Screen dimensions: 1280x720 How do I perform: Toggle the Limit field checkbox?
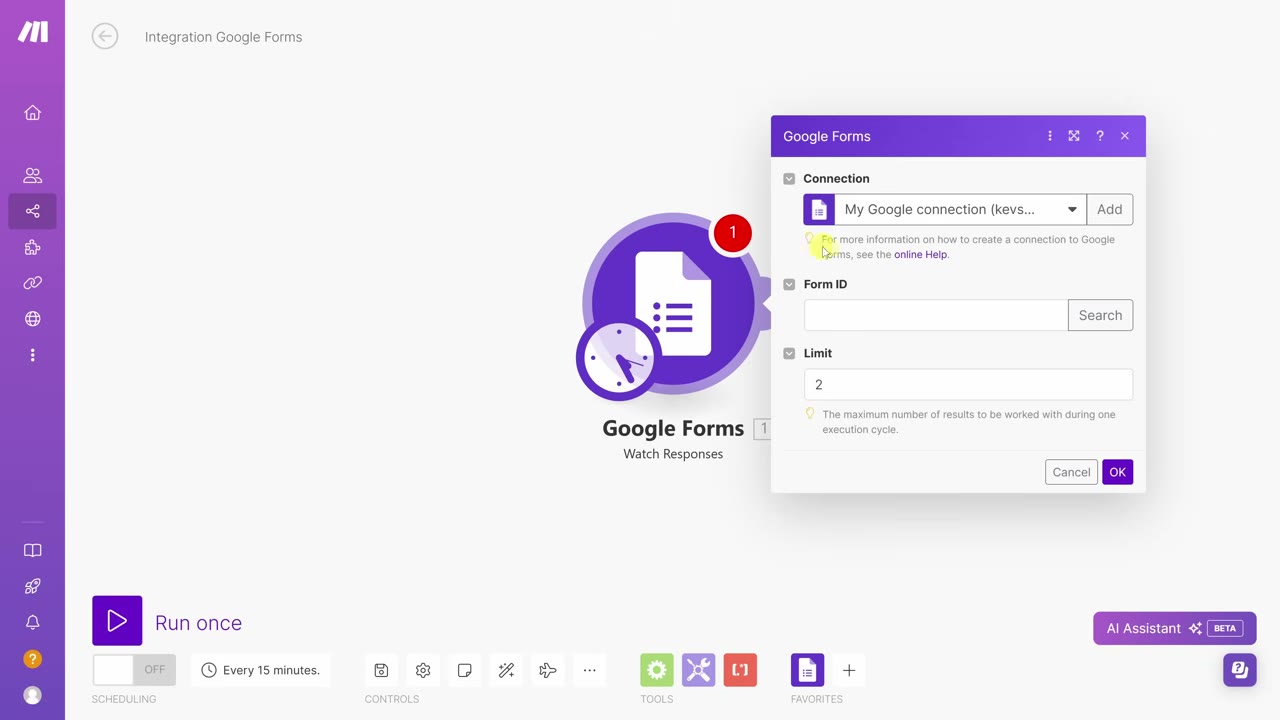point(789,354)
